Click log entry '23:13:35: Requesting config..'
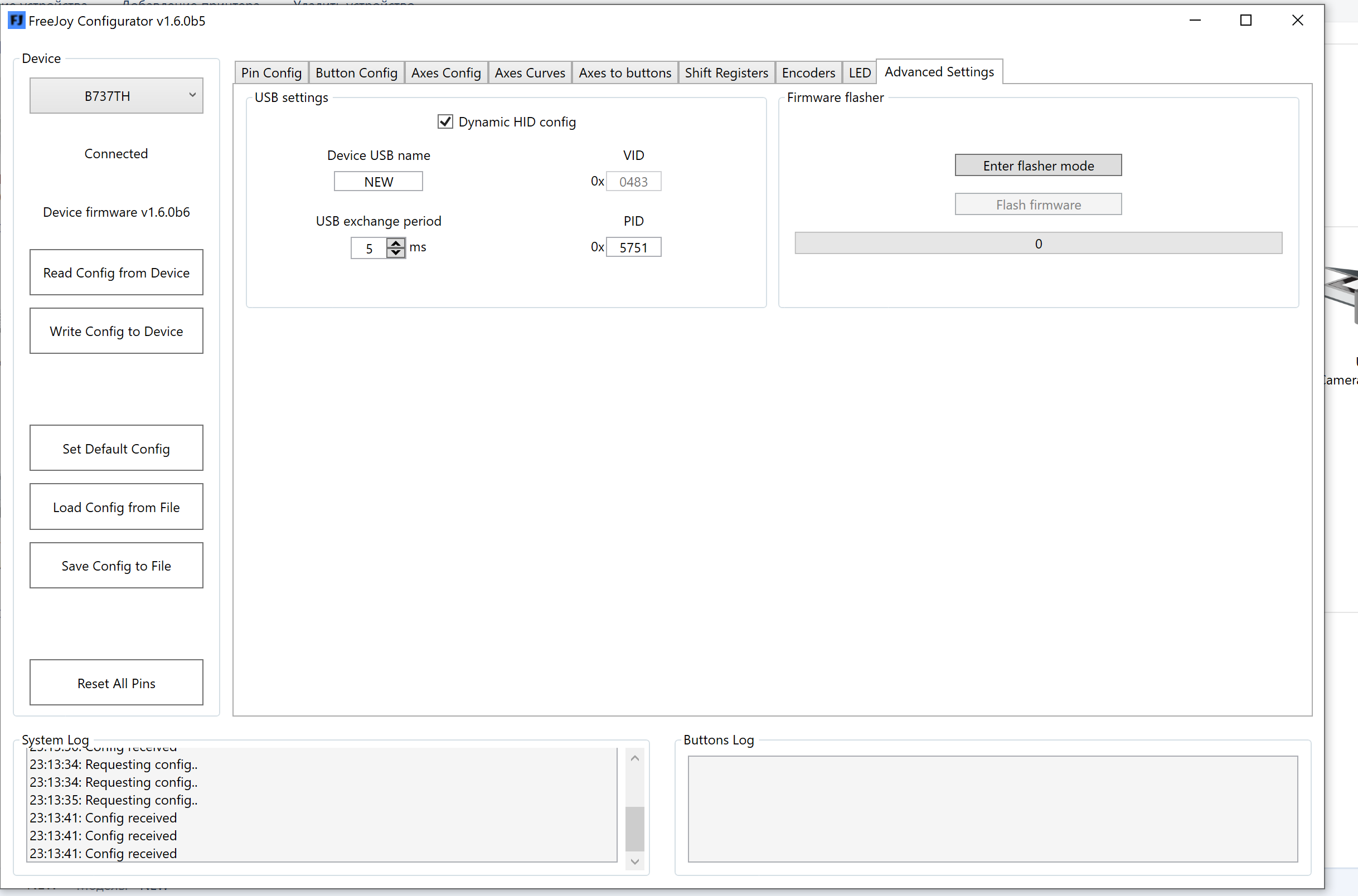The width and height of the screenshot is (1358, 896). 114,800
